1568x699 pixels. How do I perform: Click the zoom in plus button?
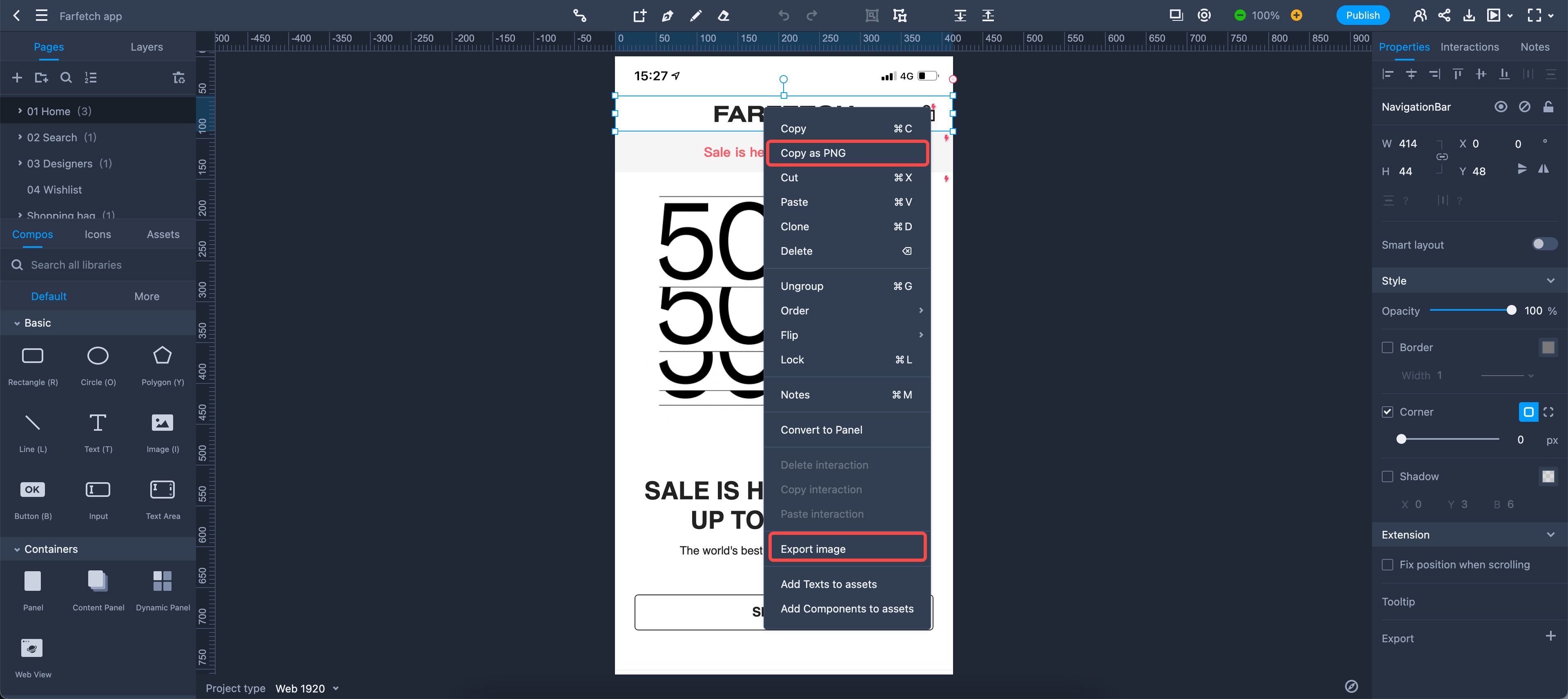1296,15
